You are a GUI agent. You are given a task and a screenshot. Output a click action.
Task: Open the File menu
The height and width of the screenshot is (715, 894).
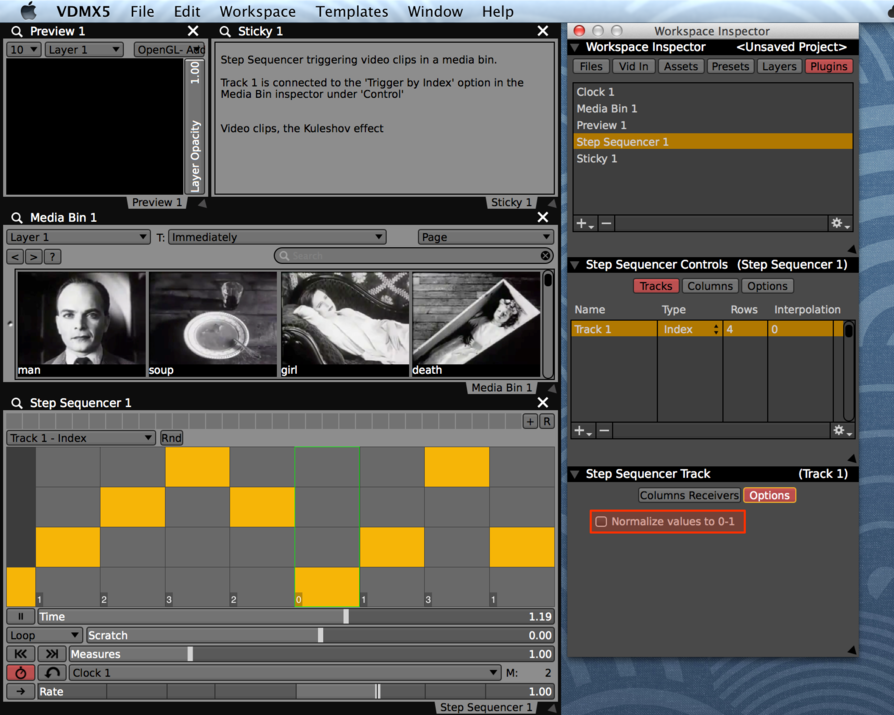click(142, 11)
